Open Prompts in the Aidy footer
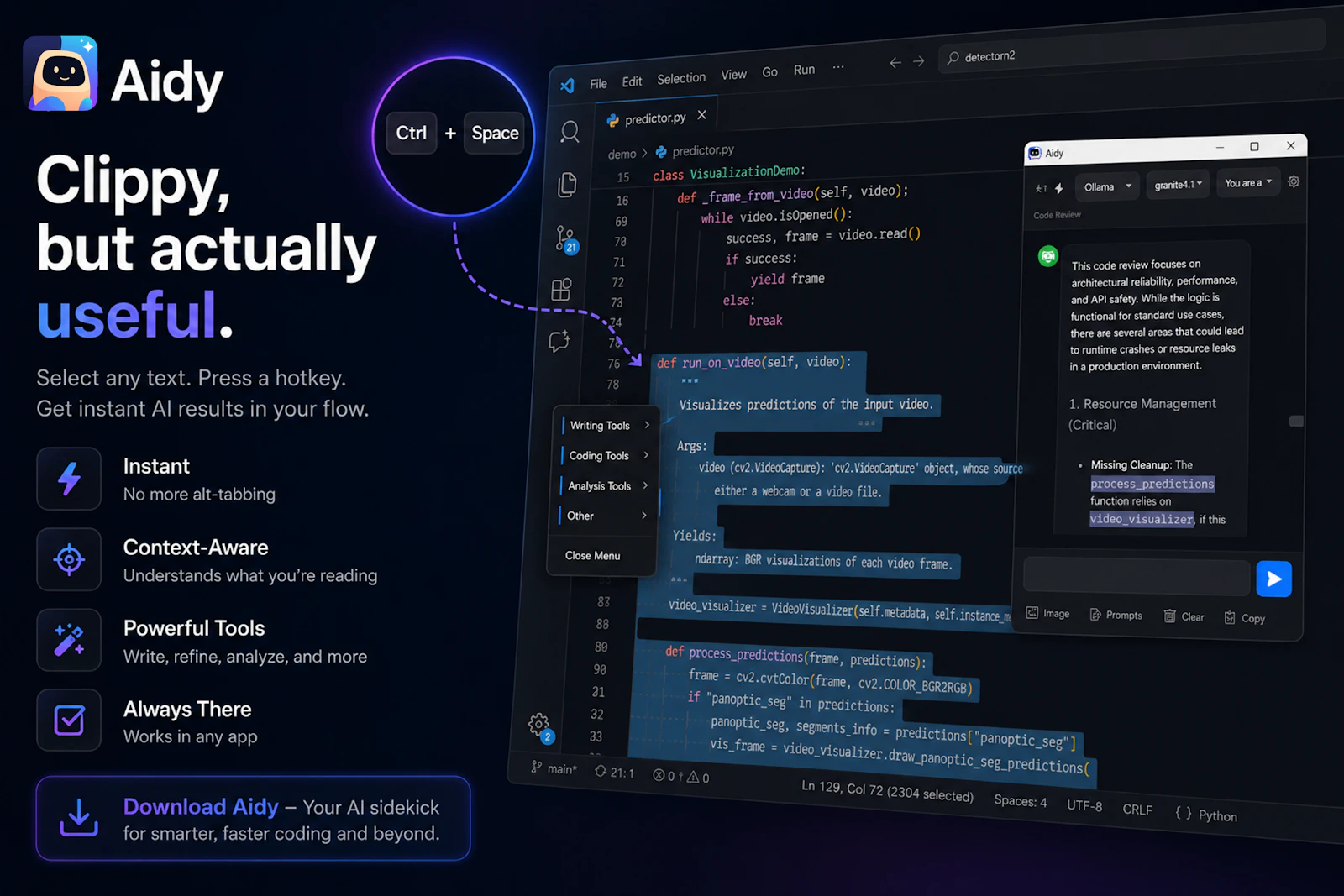Image resolution: width=1344 pixels, height=896 pixels. click(x=1116, y=616)
